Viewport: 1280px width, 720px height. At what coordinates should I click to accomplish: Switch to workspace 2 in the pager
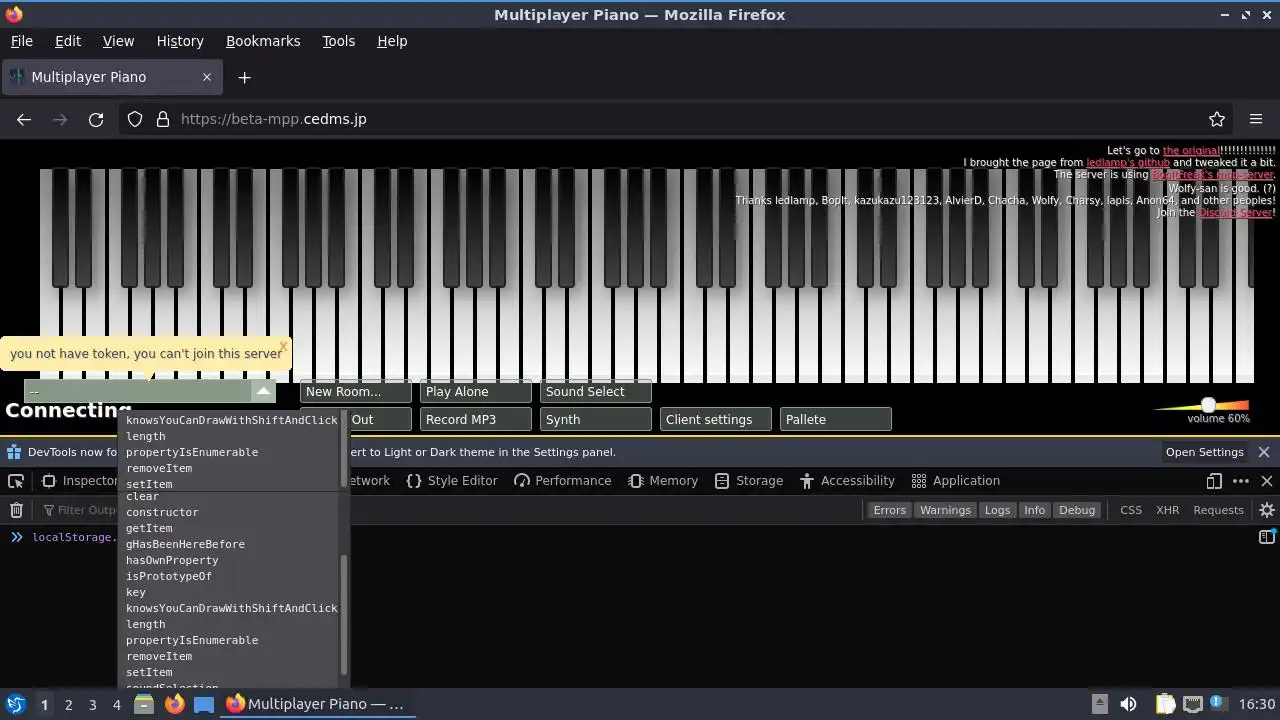coord(68,704)
